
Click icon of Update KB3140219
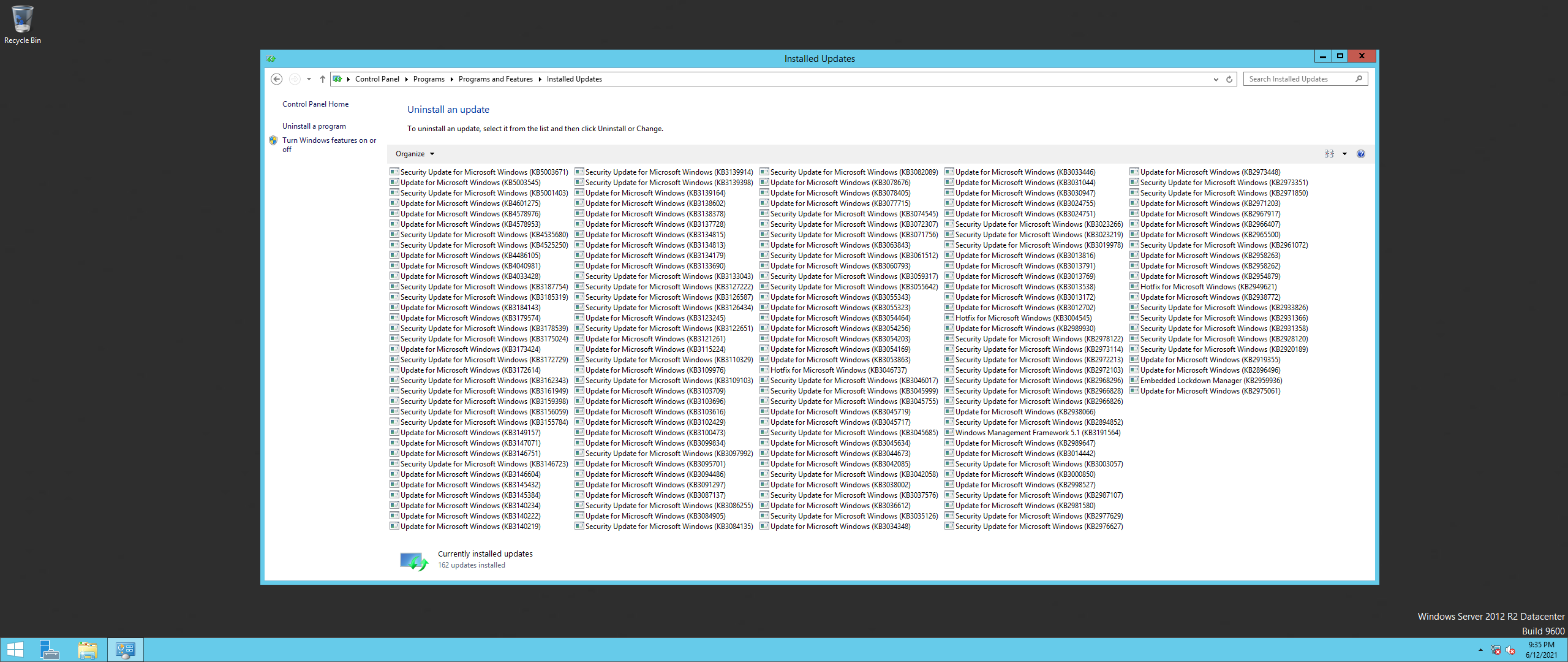point(394,526)
